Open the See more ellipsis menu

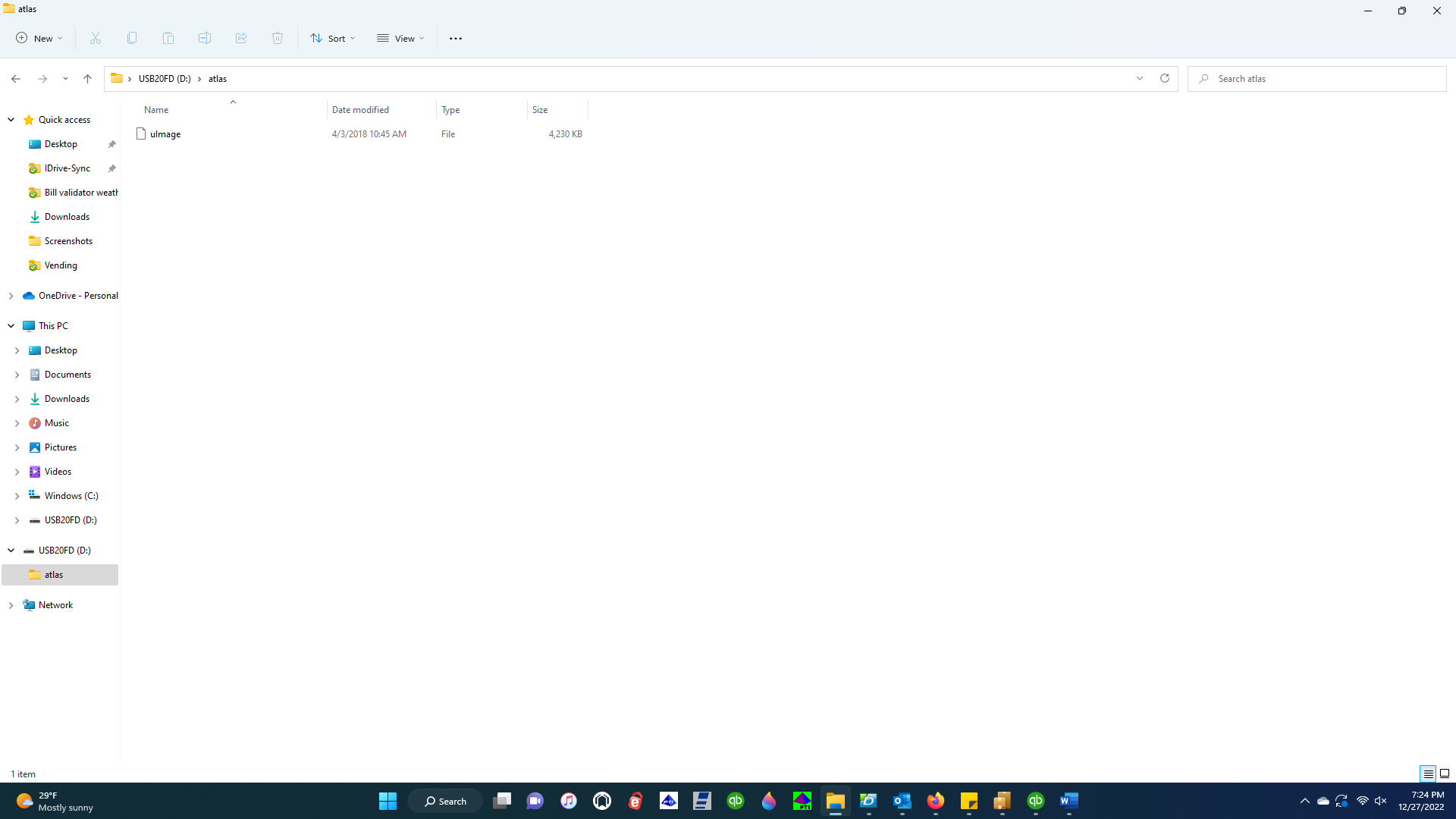point(456,38)
